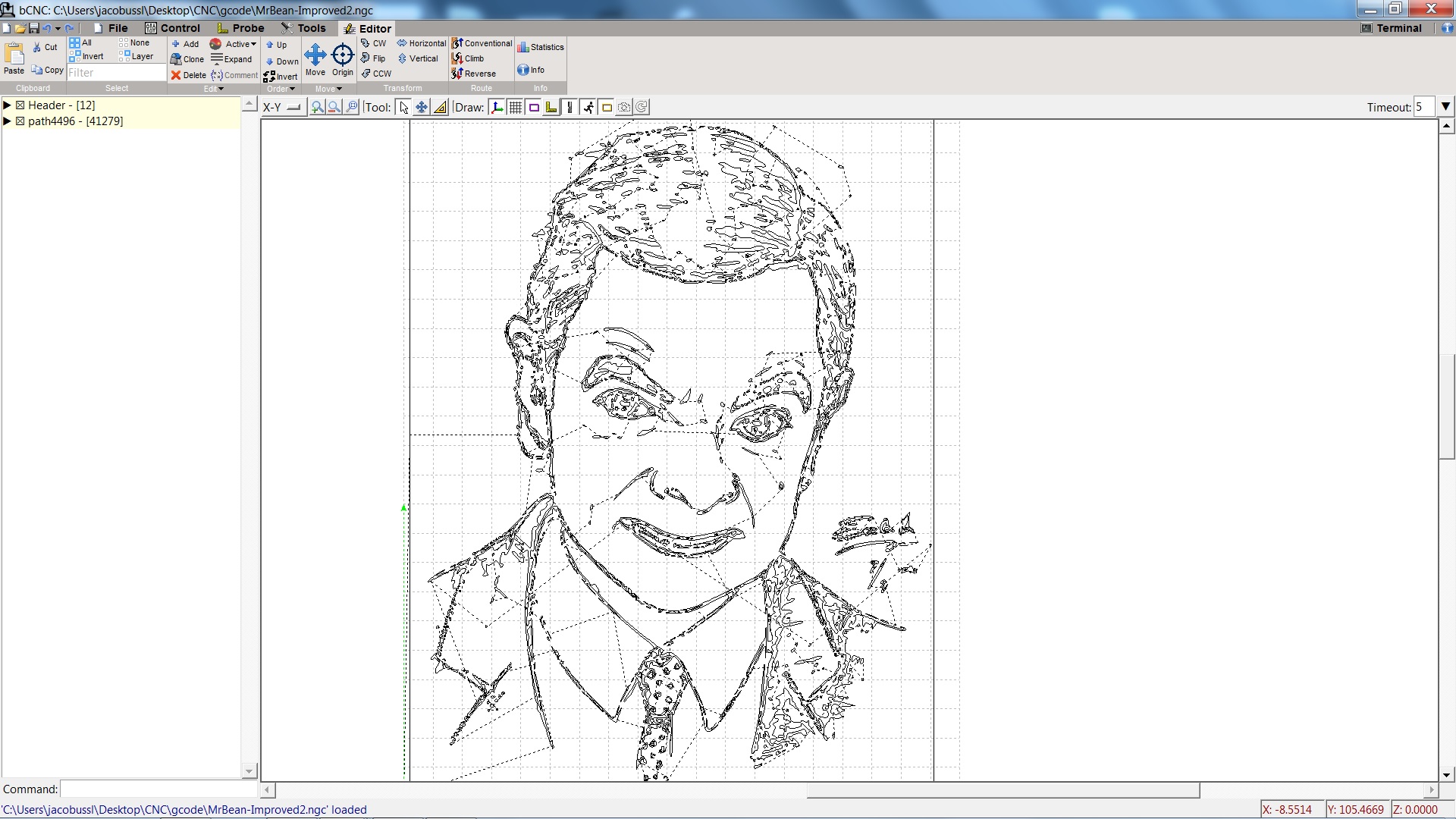The height and width of the screenshot is (819, 1456).
Task: Toggle grid display
Action: click(516, 107)
